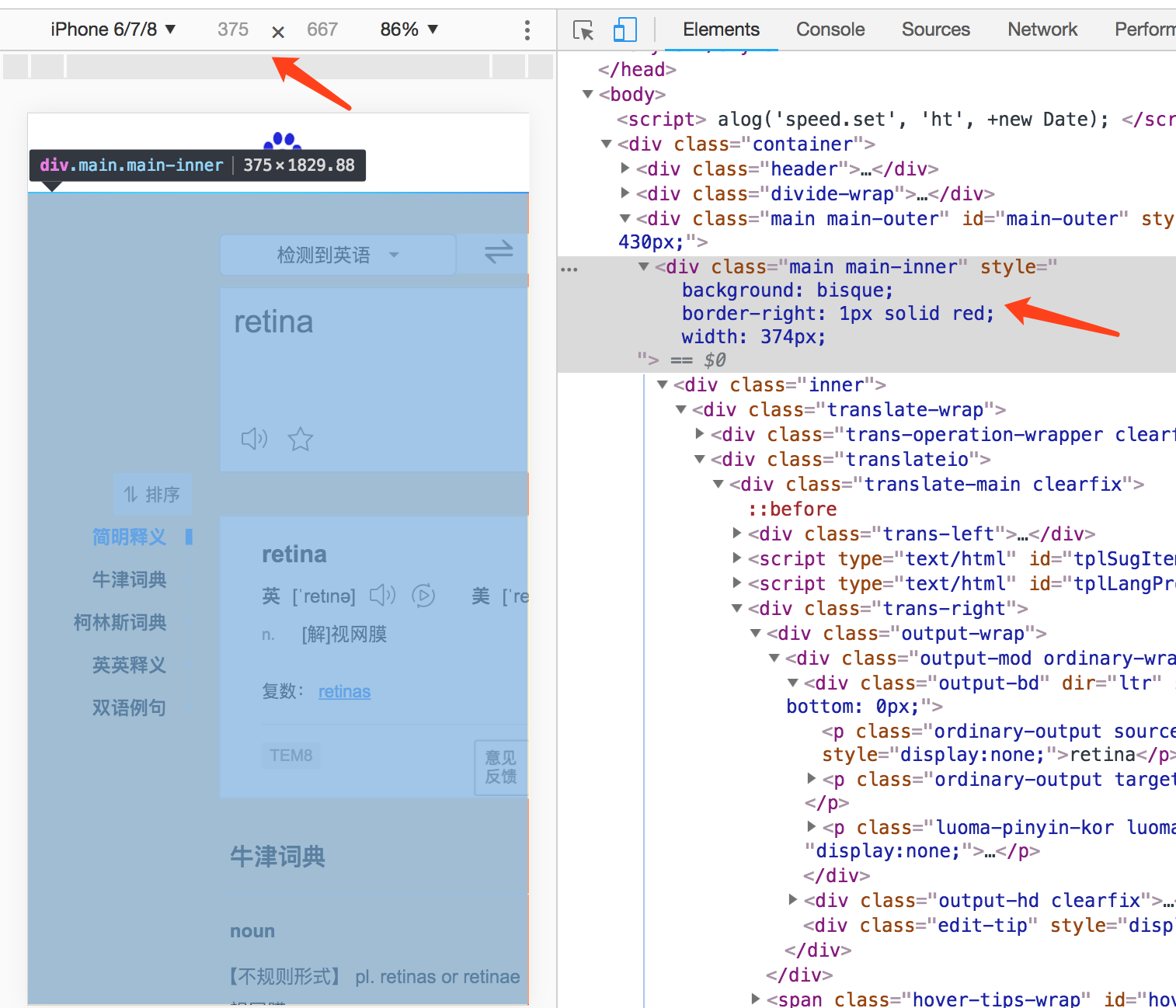Open the retinas plural link
The height and width of the screenshot is (1008, 1176).
(344, 691)
